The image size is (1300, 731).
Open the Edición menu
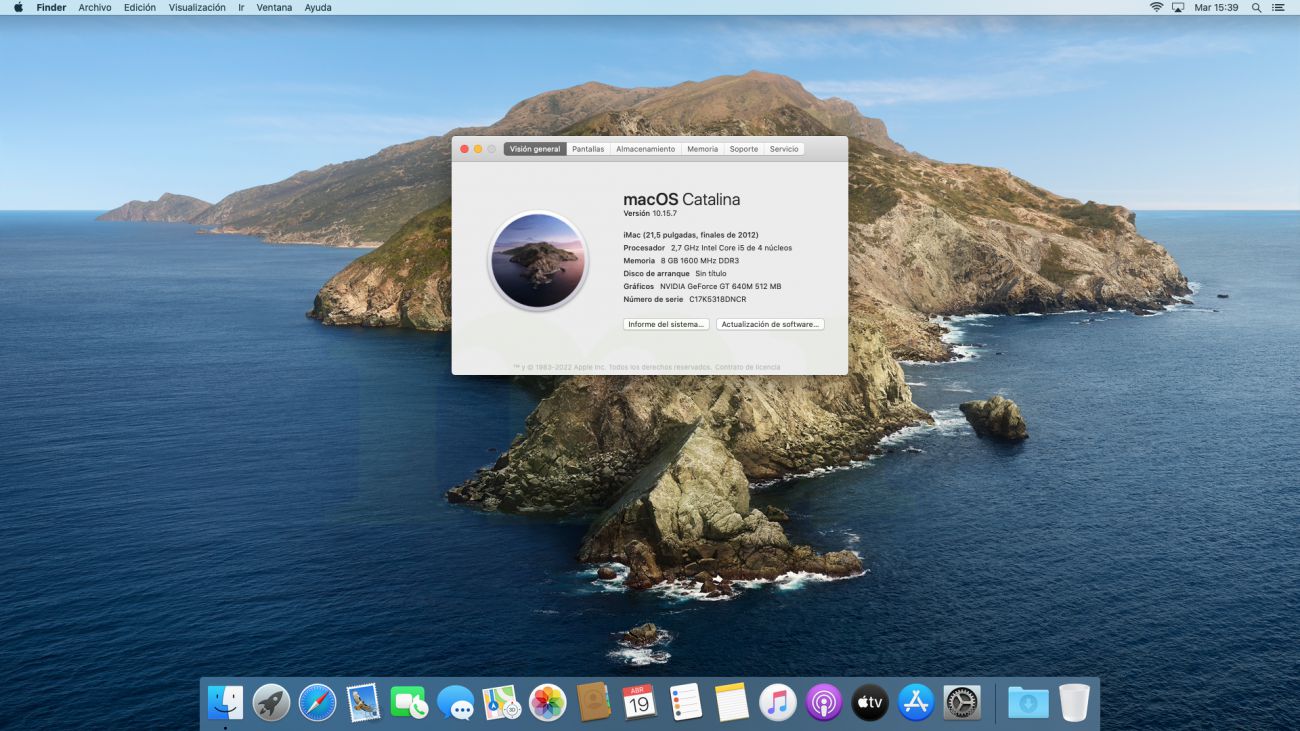(140, 7)
